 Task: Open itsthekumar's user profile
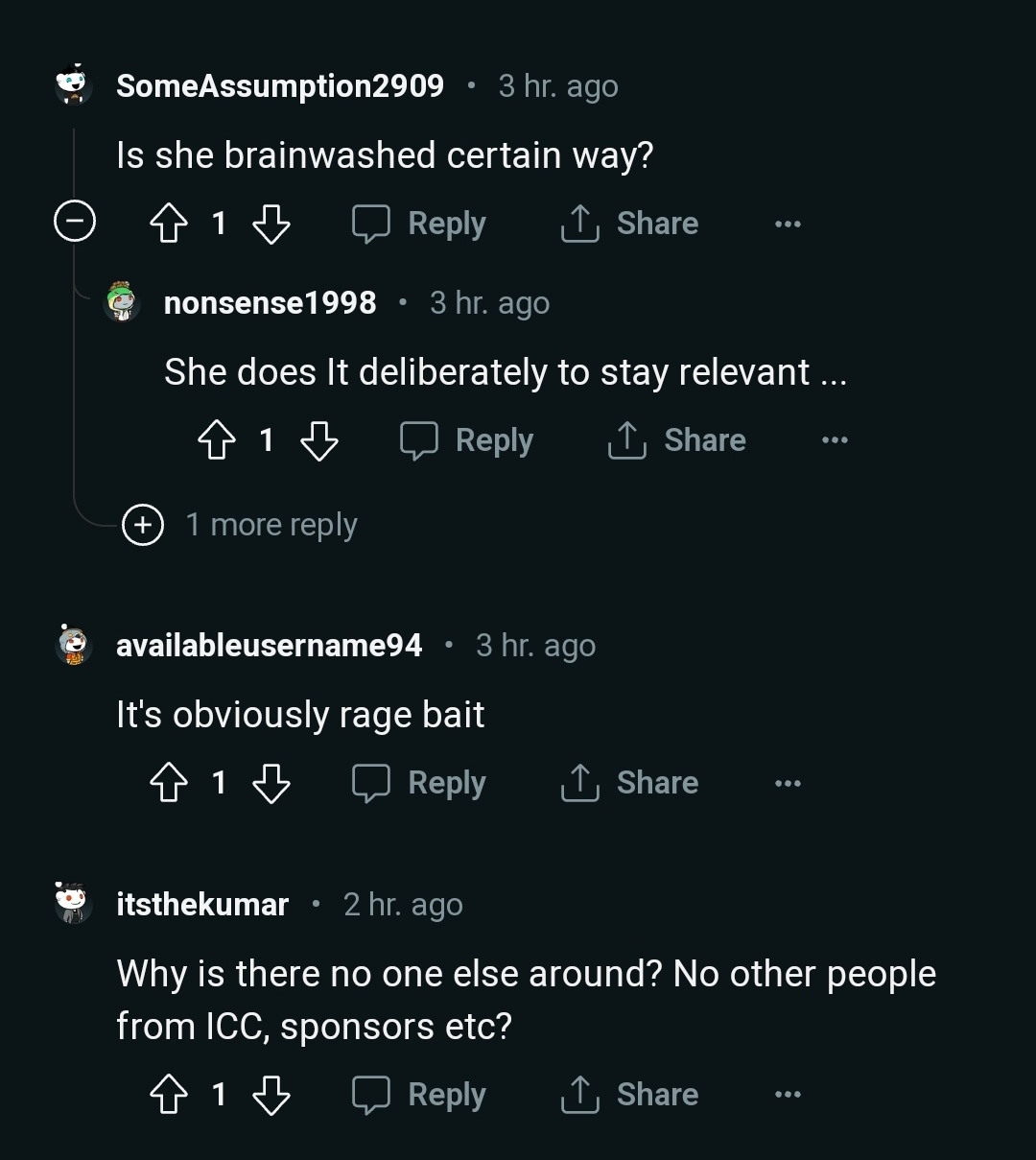point(201,905)
